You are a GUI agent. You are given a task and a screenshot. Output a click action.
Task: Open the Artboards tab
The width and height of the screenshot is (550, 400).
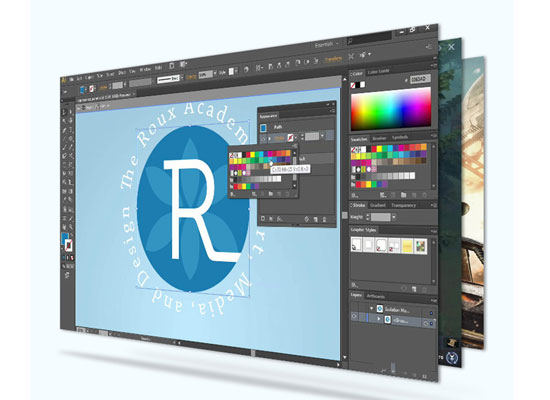tap(376, 296)
